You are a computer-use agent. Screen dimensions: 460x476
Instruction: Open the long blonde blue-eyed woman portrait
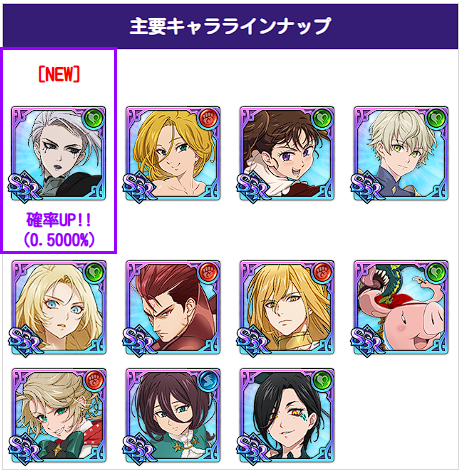[x=58, y=307]
